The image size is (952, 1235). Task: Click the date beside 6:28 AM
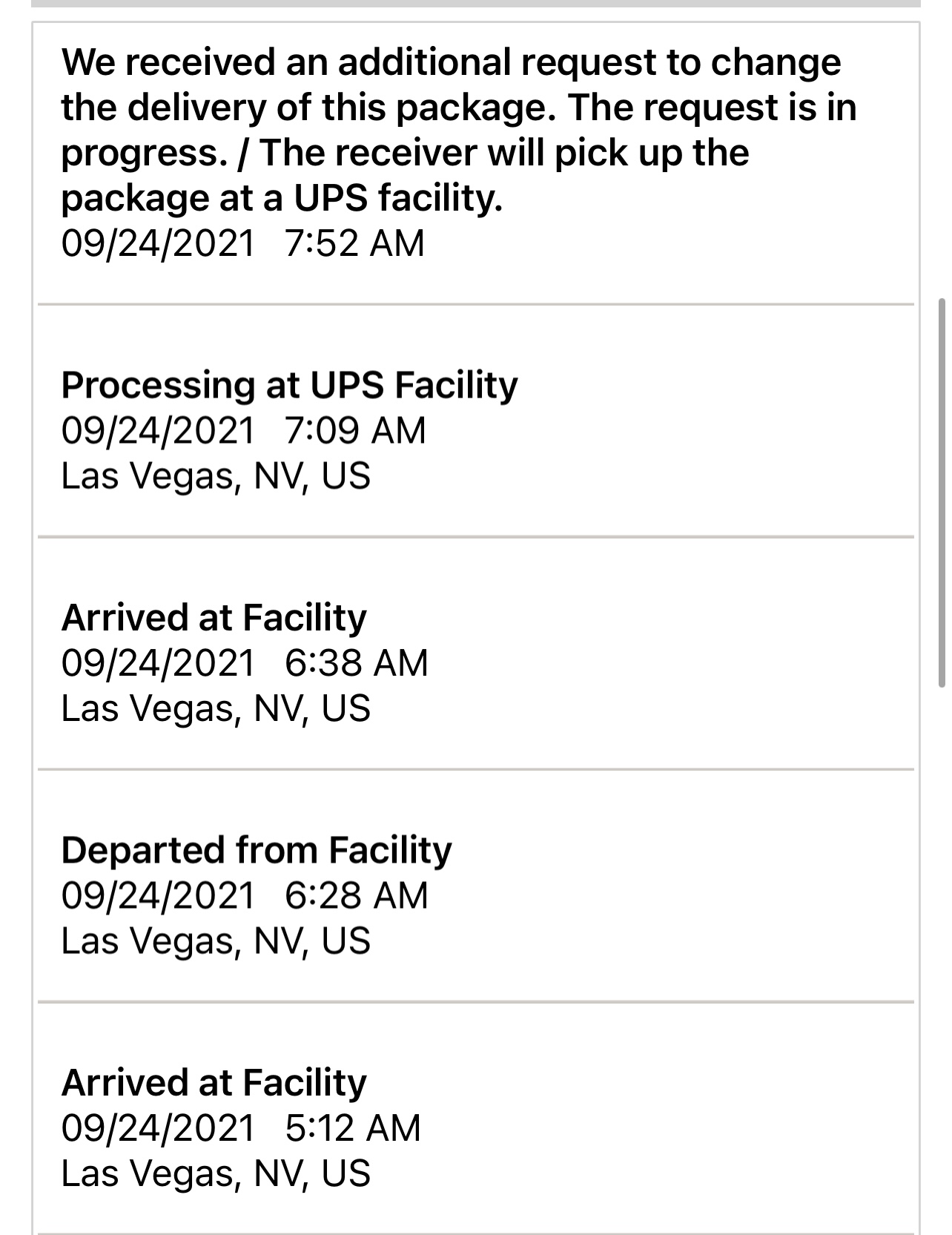click(158, 895)
